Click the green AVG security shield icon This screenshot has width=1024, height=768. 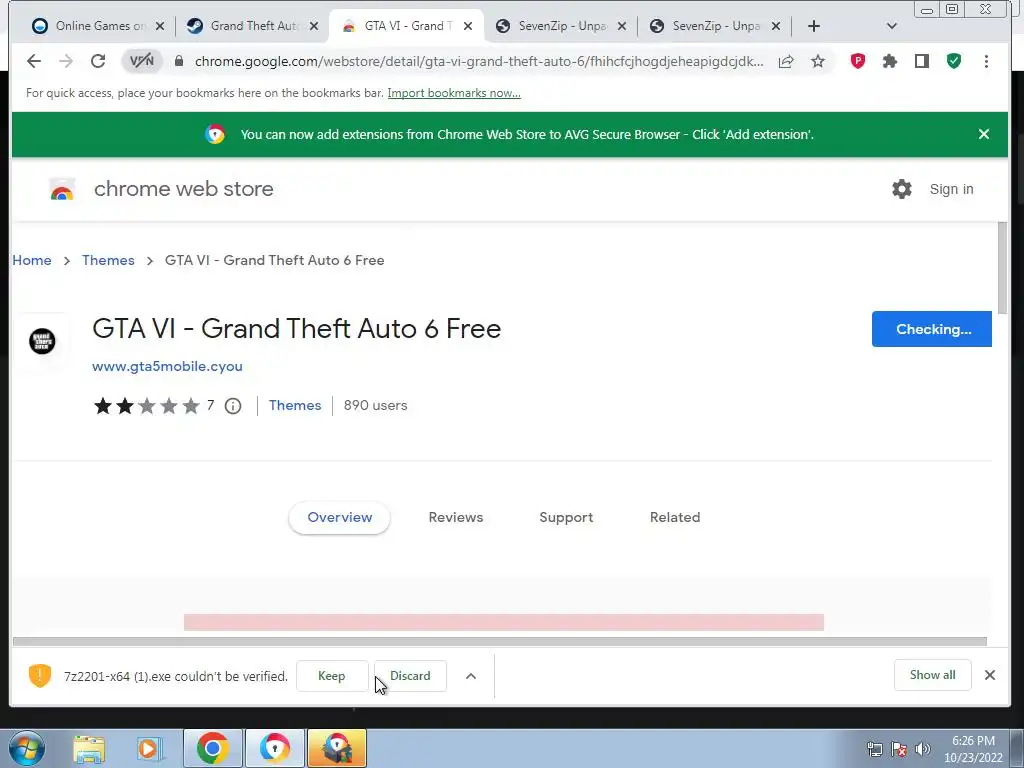(x=954, y=61)
